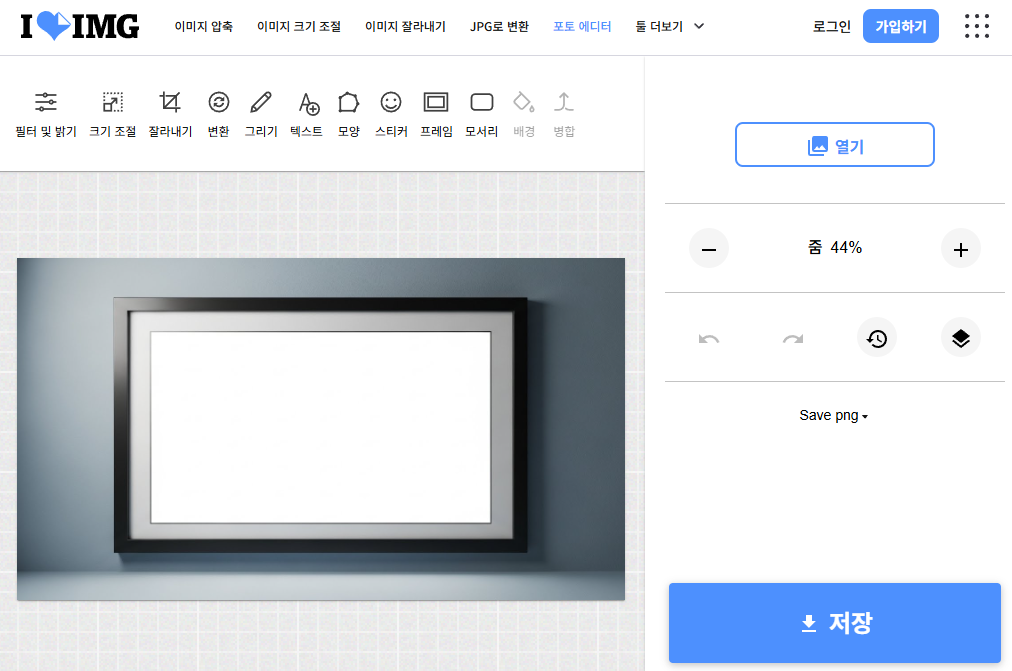Select the 스티커 sticker tool
1012x671 pixels.
[x=390, y=110]
